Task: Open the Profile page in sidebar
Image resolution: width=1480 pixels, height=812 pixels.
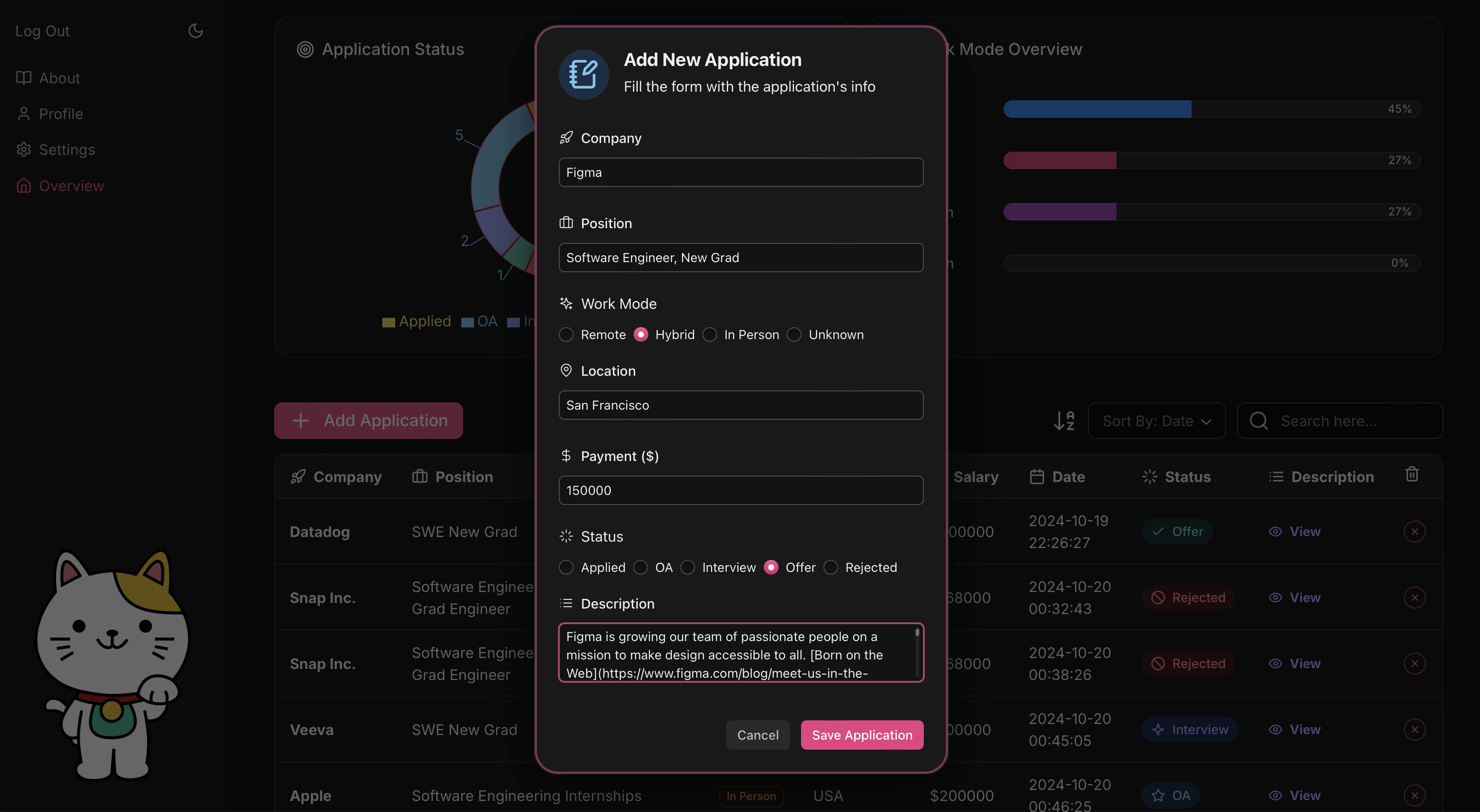Action: point(61,114)
